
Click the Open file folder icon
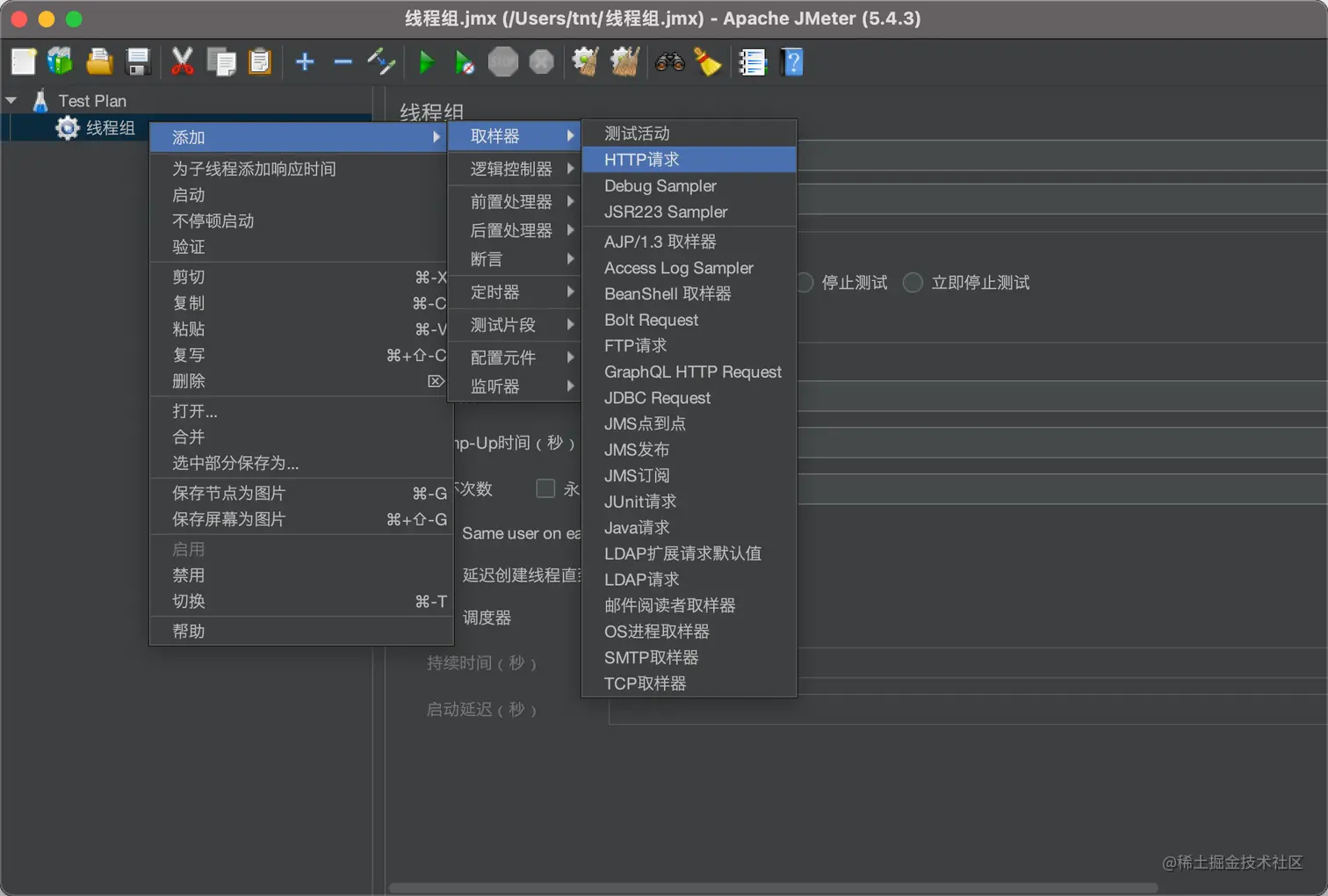[x=99, y=61]
